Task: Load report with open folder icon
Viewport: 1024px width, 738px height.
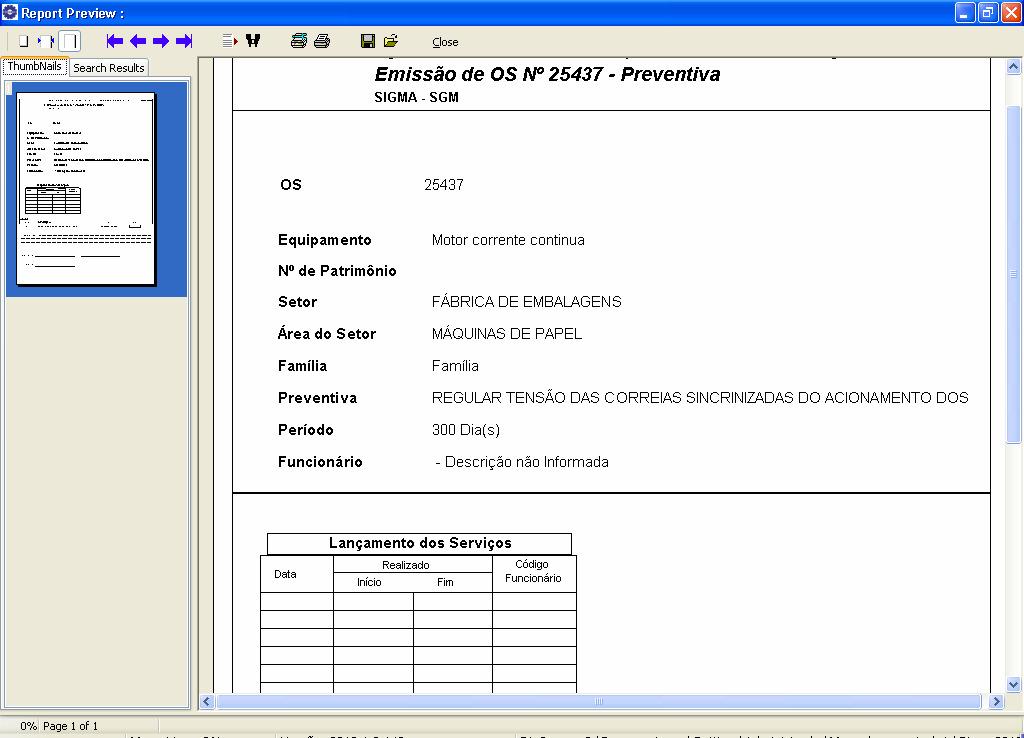Action: (x=391, y=41)
